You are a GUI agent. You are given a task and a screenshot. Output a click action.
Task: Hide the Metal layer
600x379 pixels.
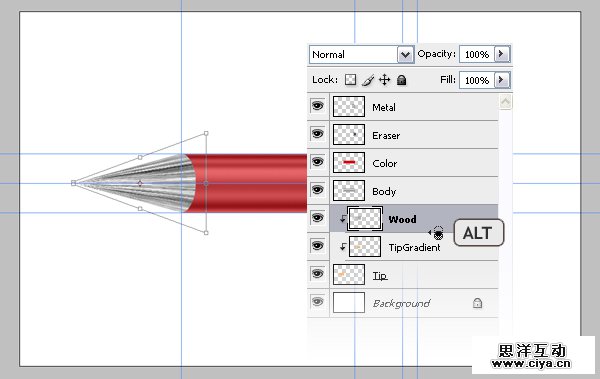pos(317,106)
